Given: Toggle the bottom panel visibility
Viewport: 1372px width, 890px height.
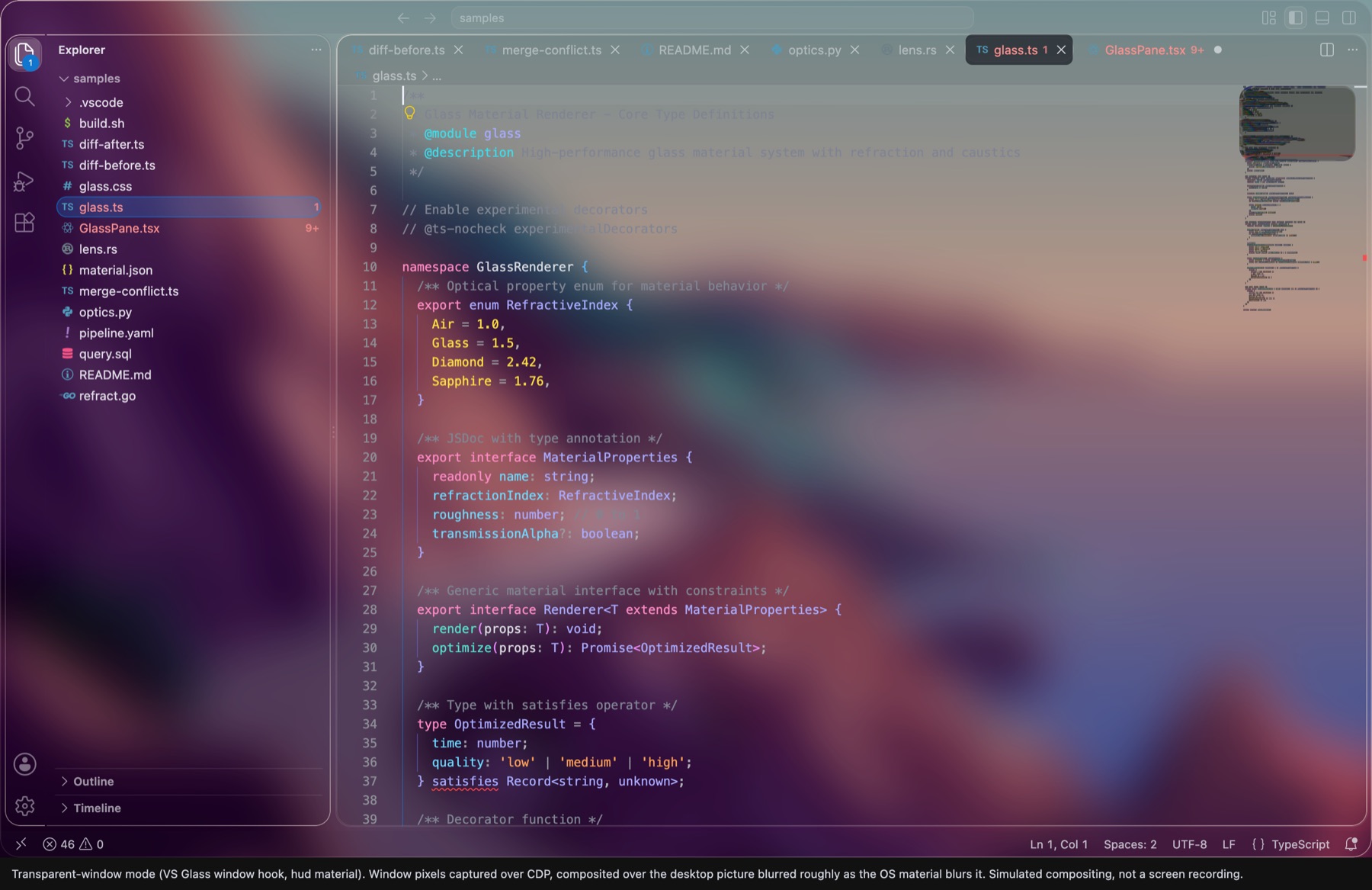Looking at the screenshot, I should tap(1322, 18).
